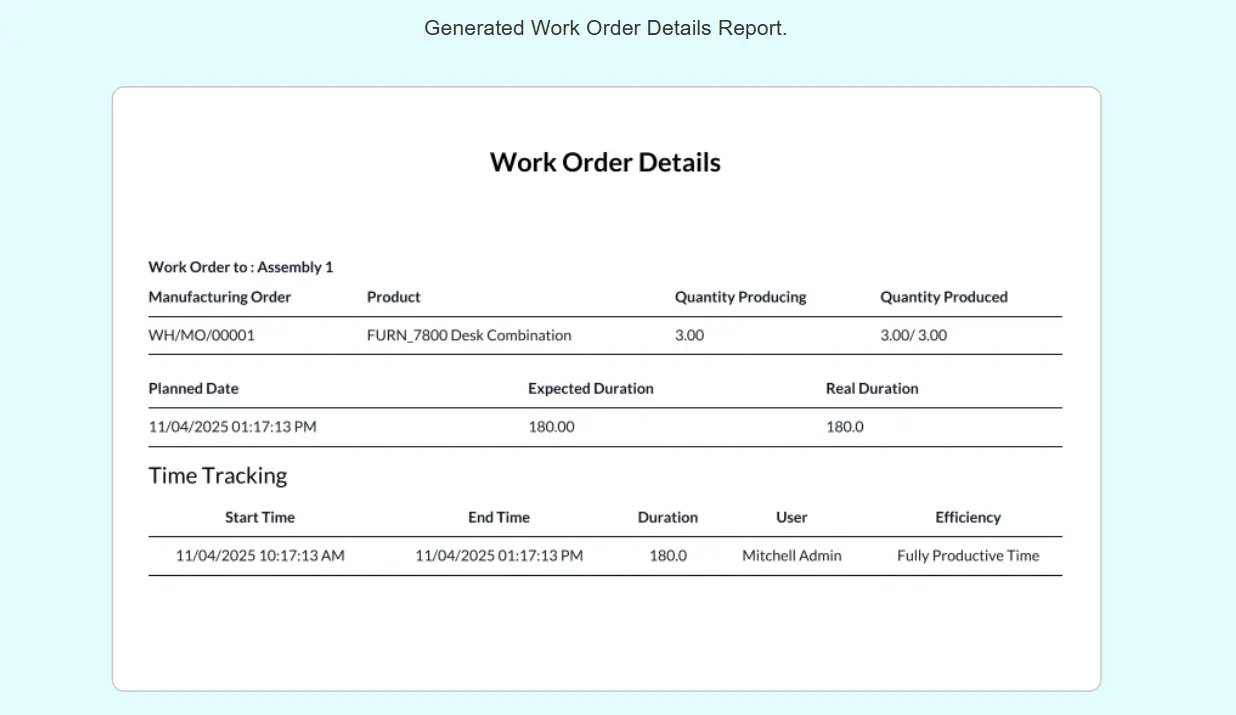Select the Fully Productive Time efficiency value
This screenshot has height=715, width=1236.
(967, 555)
